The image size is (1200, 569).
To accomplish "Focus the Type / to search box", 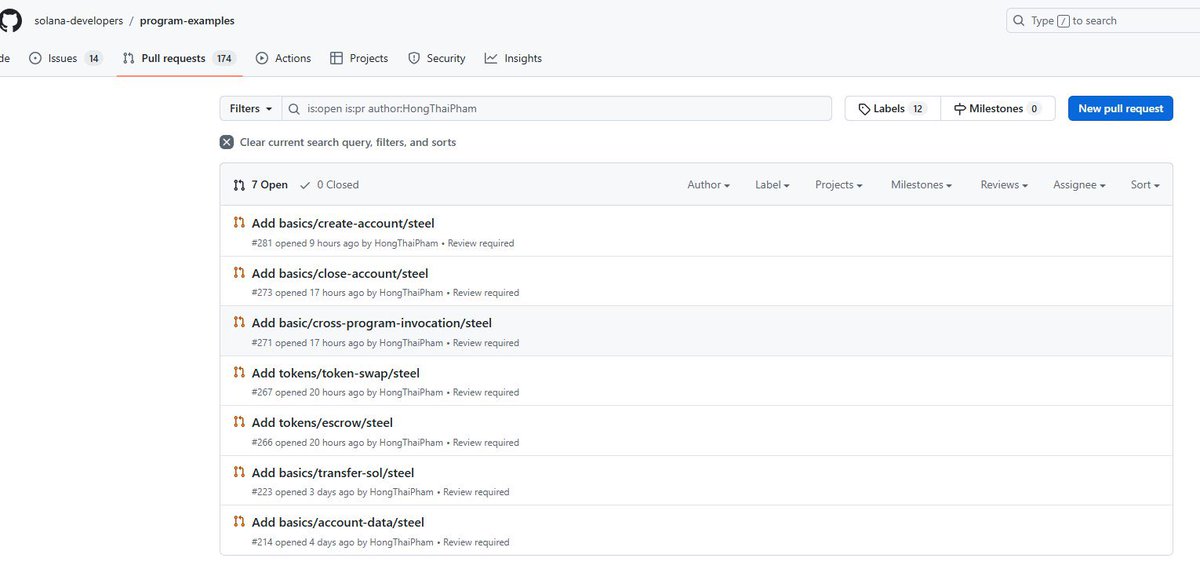I will coord(1103,20).
